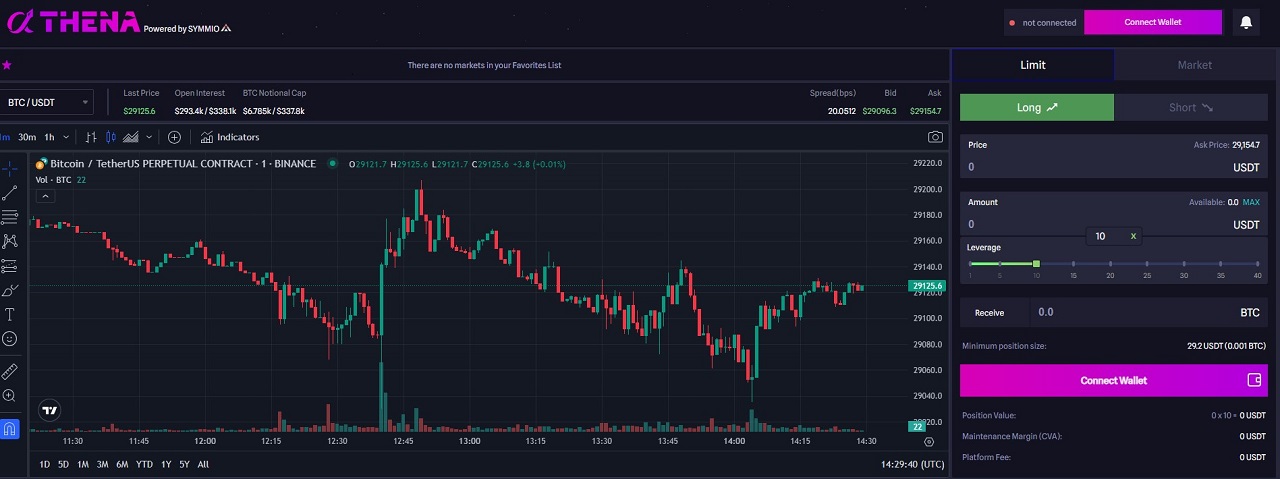Select the bars chart style icon
Screen dimensions: 1280x479
pyautogui.click(x=91, y=137)
